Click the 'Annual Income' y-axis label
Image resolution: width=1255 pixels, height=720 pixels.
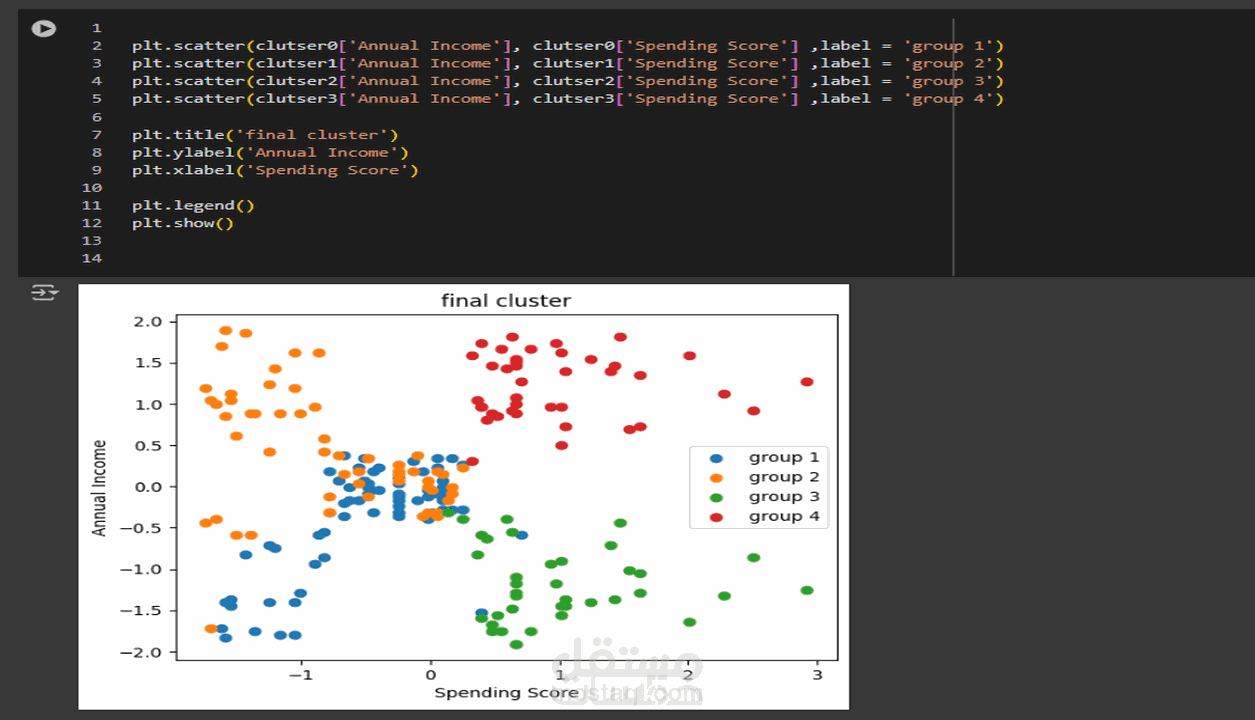(x=99, y=487)
